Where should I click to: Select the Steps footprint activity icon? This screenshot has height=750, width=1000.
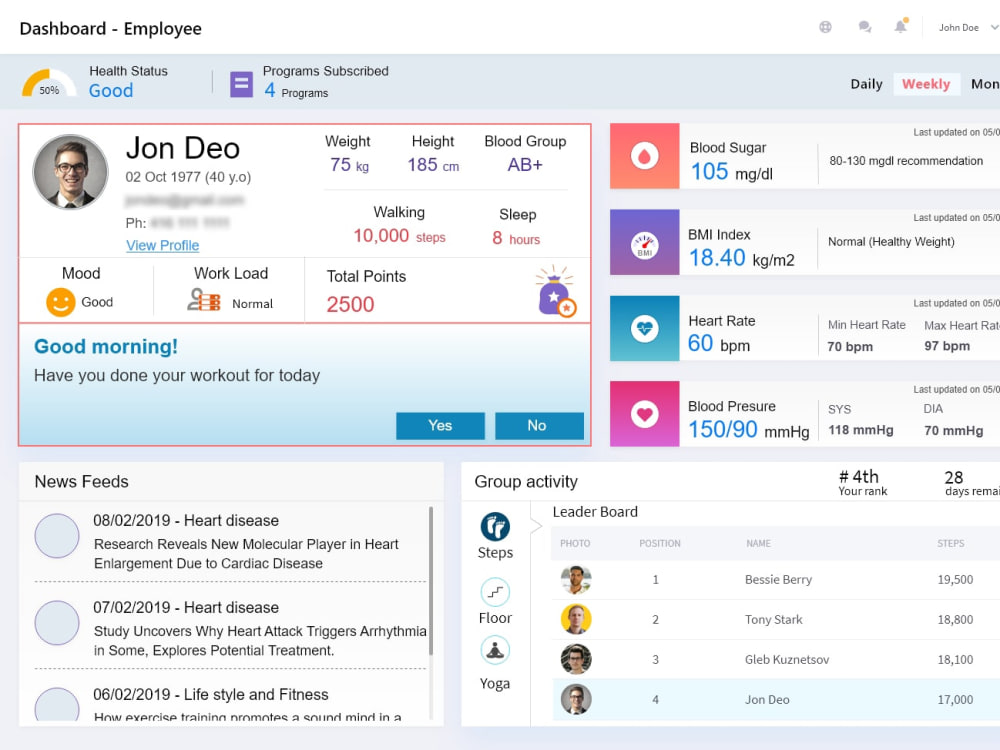(495, 527)
